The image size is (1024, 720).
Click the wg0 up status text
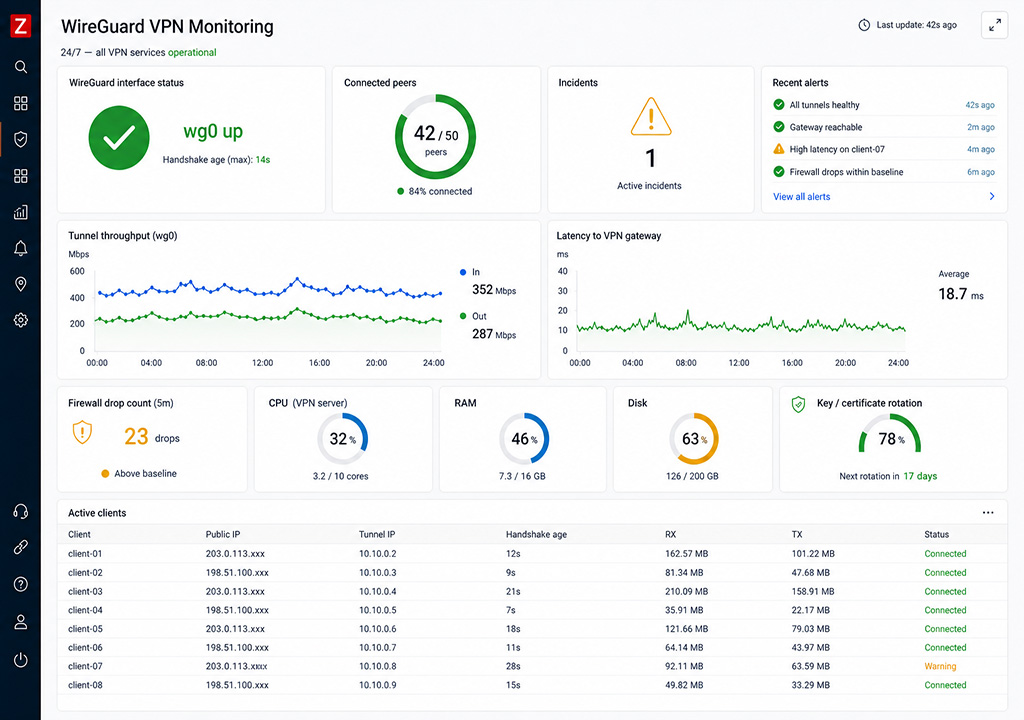click(x=213, y=131)
